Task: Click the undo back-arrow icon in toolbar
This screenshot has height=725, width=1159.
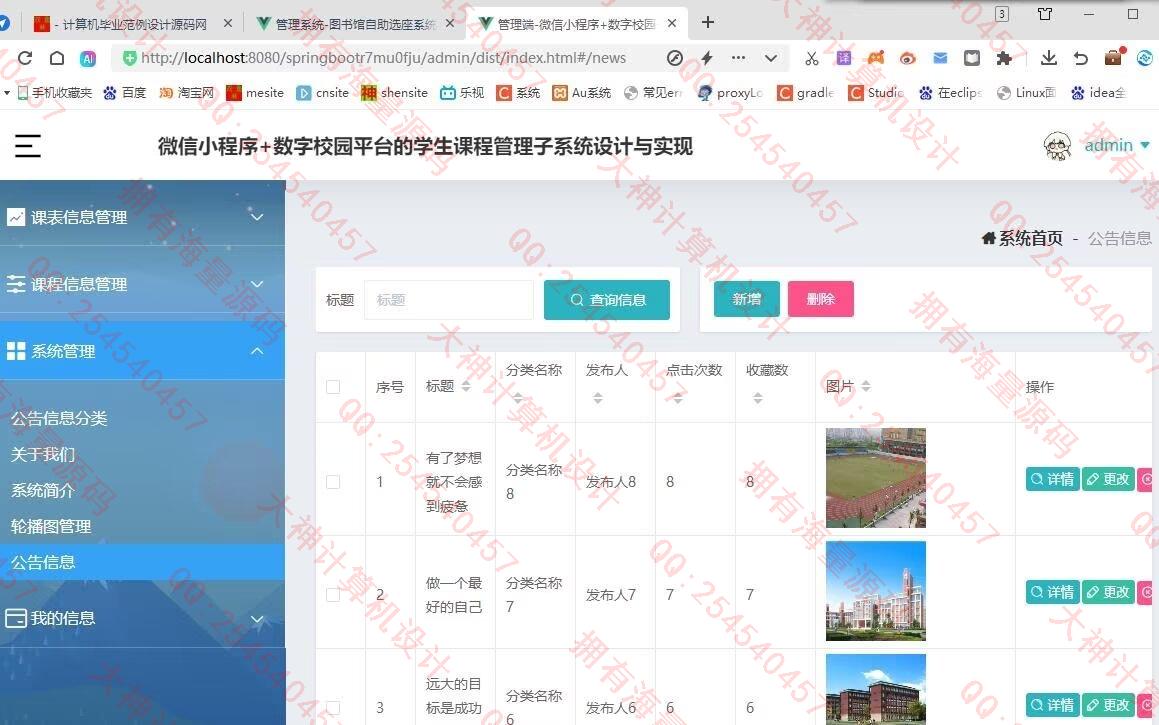Action: [1081, 58]
